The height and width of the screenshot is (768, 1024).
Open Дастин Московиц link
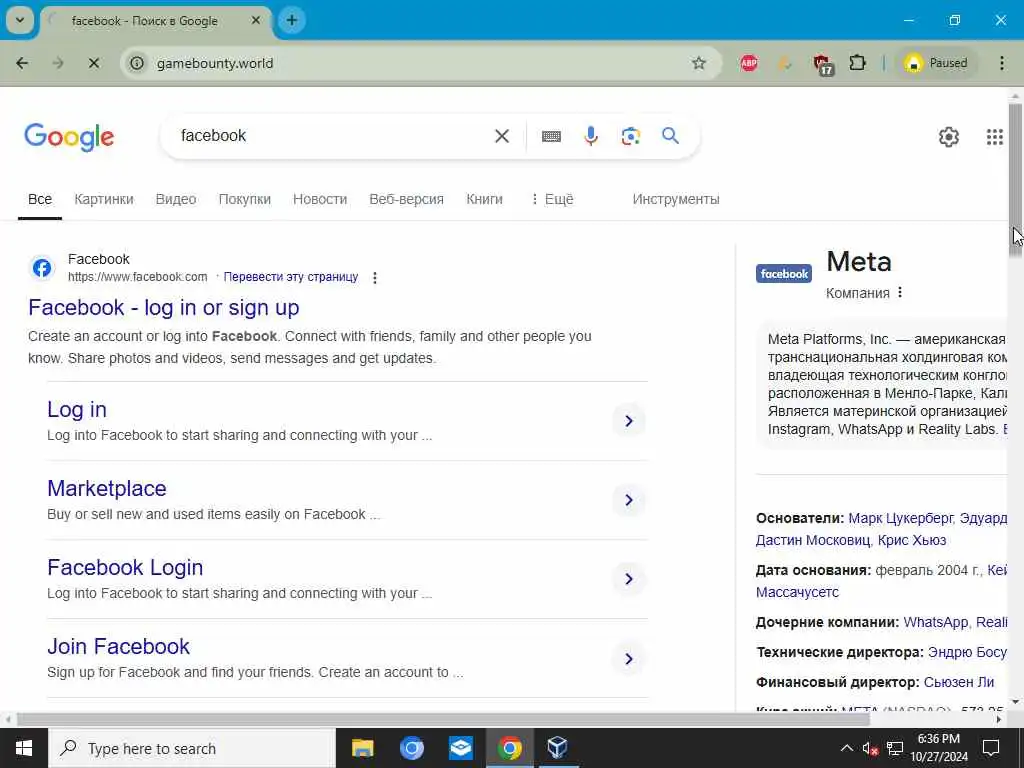click(812, 541)
